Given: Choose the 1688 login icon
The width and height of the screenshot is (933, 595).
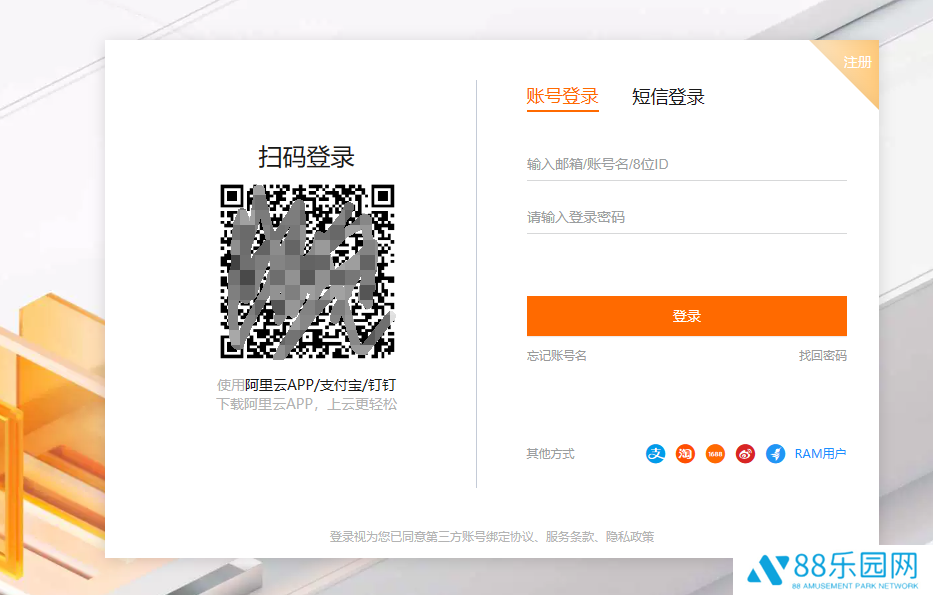Looking at the screenshot, I should [715, 454].
